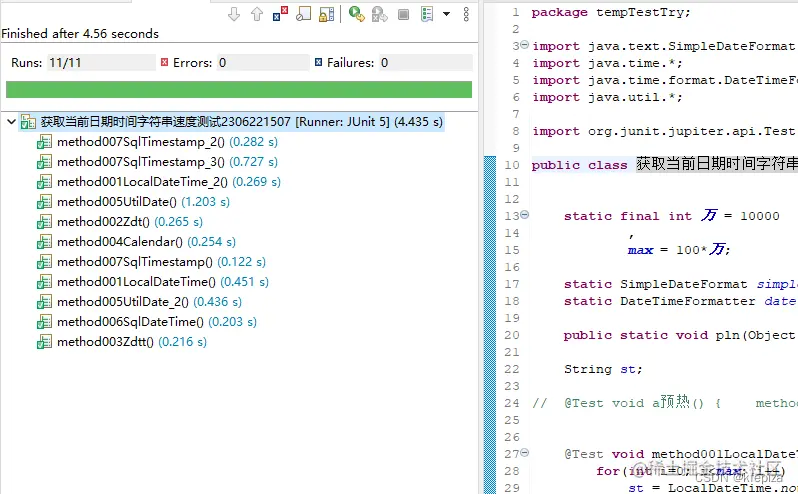This screenshot has height=494, width=798.
Task: Open Test Run History icon
Action: pyautogui.click(x=427, y=14)
